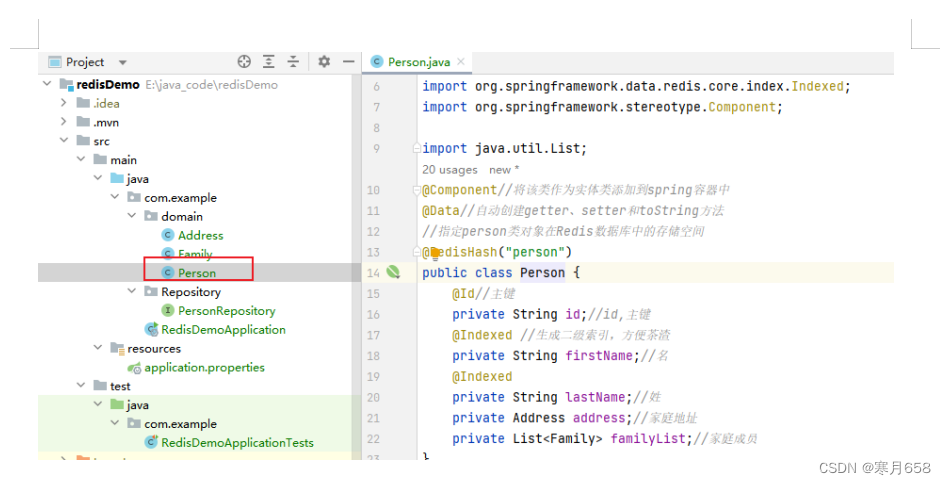Click the Expand All toolbar icon

pyautogui.click(x=268, y=62)
